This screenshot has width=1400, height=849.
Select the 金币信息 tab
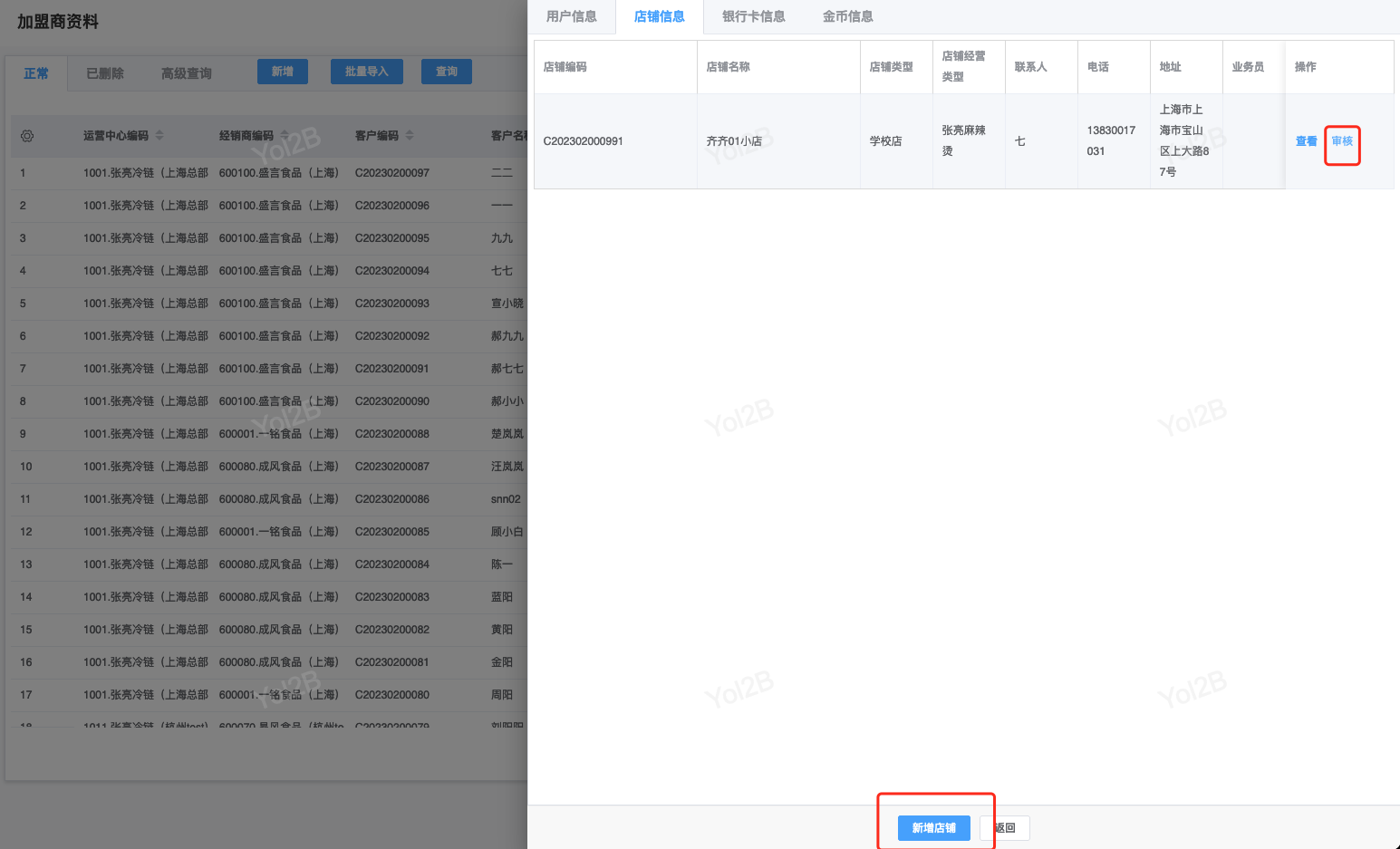click(847, 16)
